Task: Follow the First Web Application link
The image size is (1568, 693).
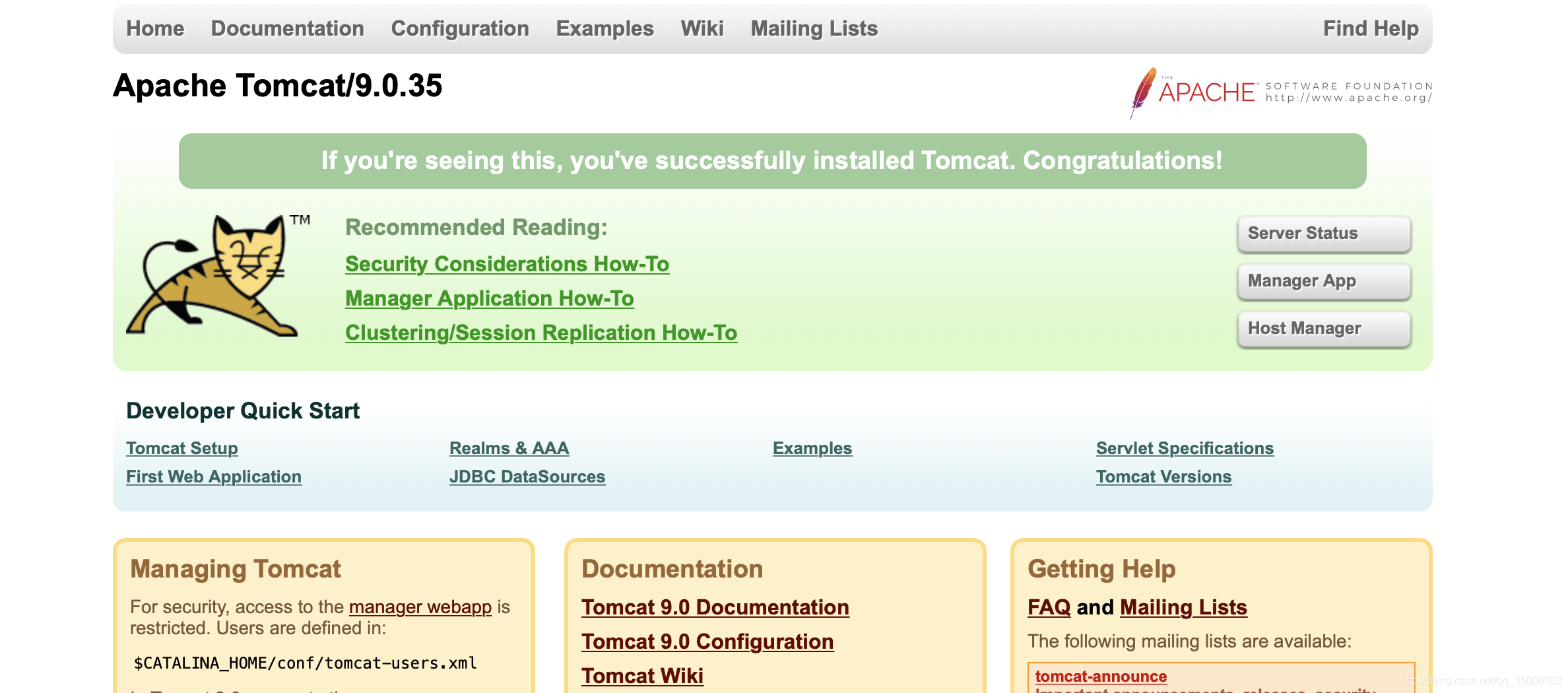Action: (214, 477)
